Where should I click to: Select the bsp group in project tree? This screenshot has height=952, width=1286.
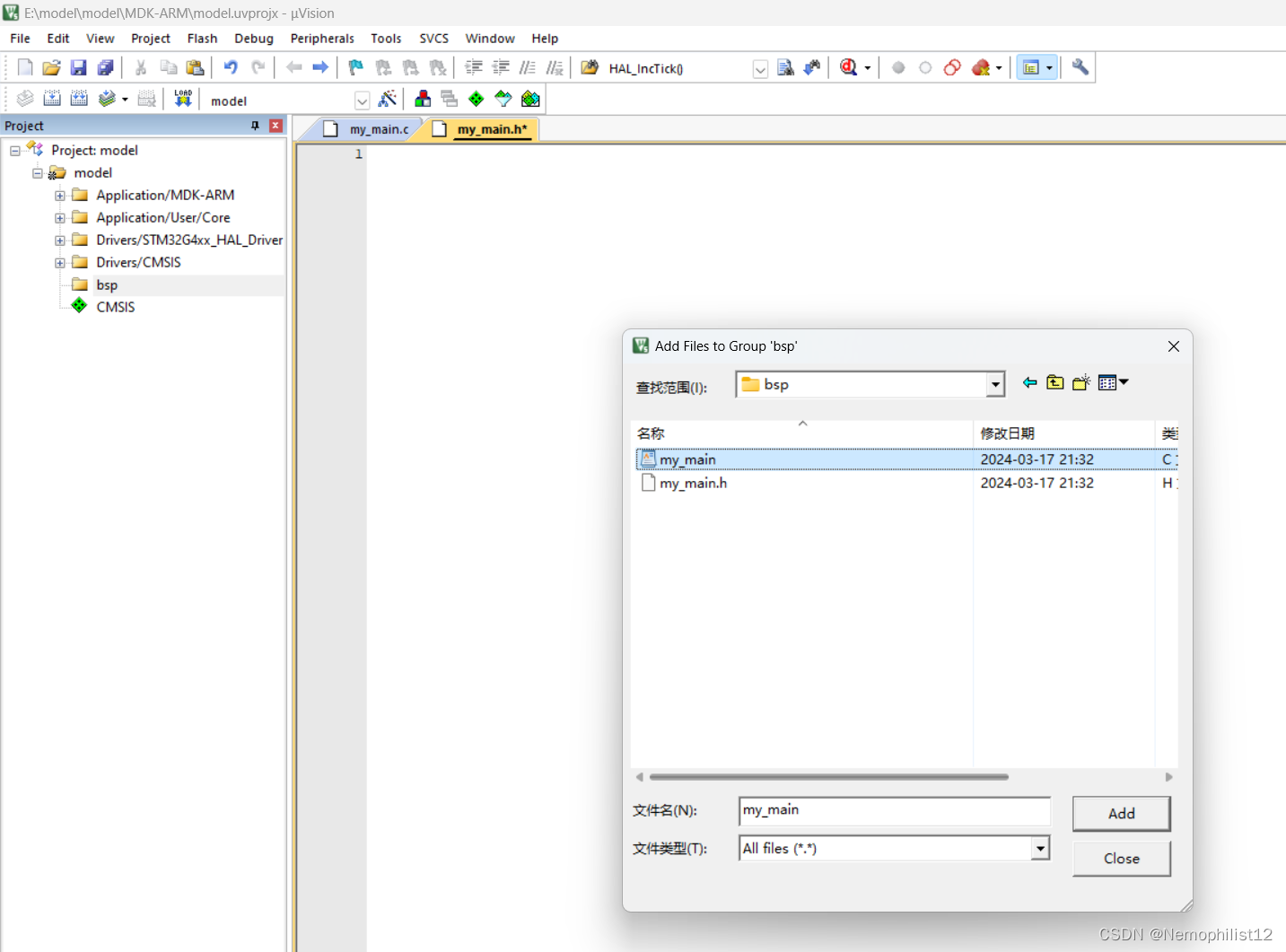107,285
